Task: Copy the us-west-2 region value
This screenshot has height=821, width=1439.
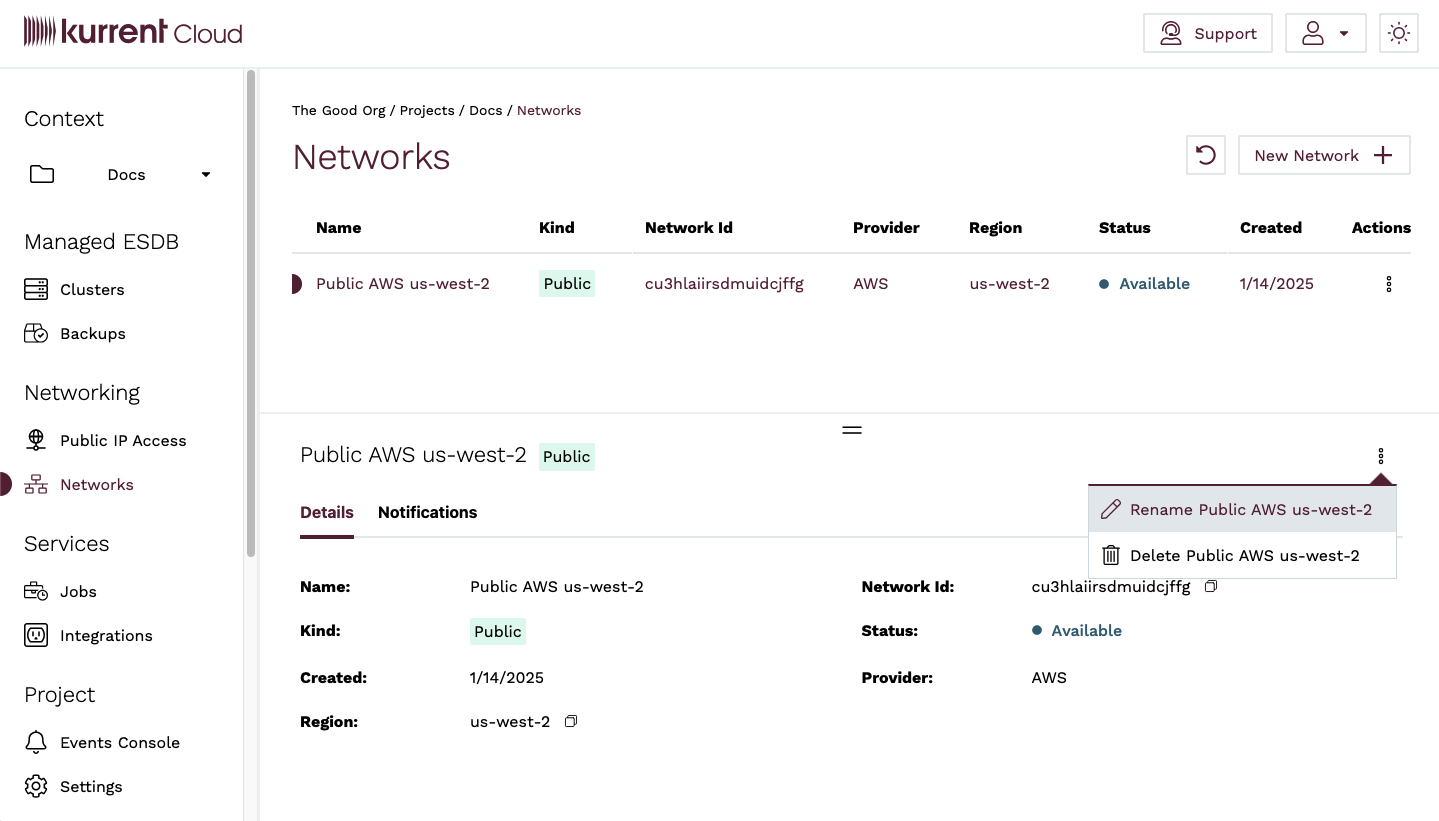Action: click(571, 721)
